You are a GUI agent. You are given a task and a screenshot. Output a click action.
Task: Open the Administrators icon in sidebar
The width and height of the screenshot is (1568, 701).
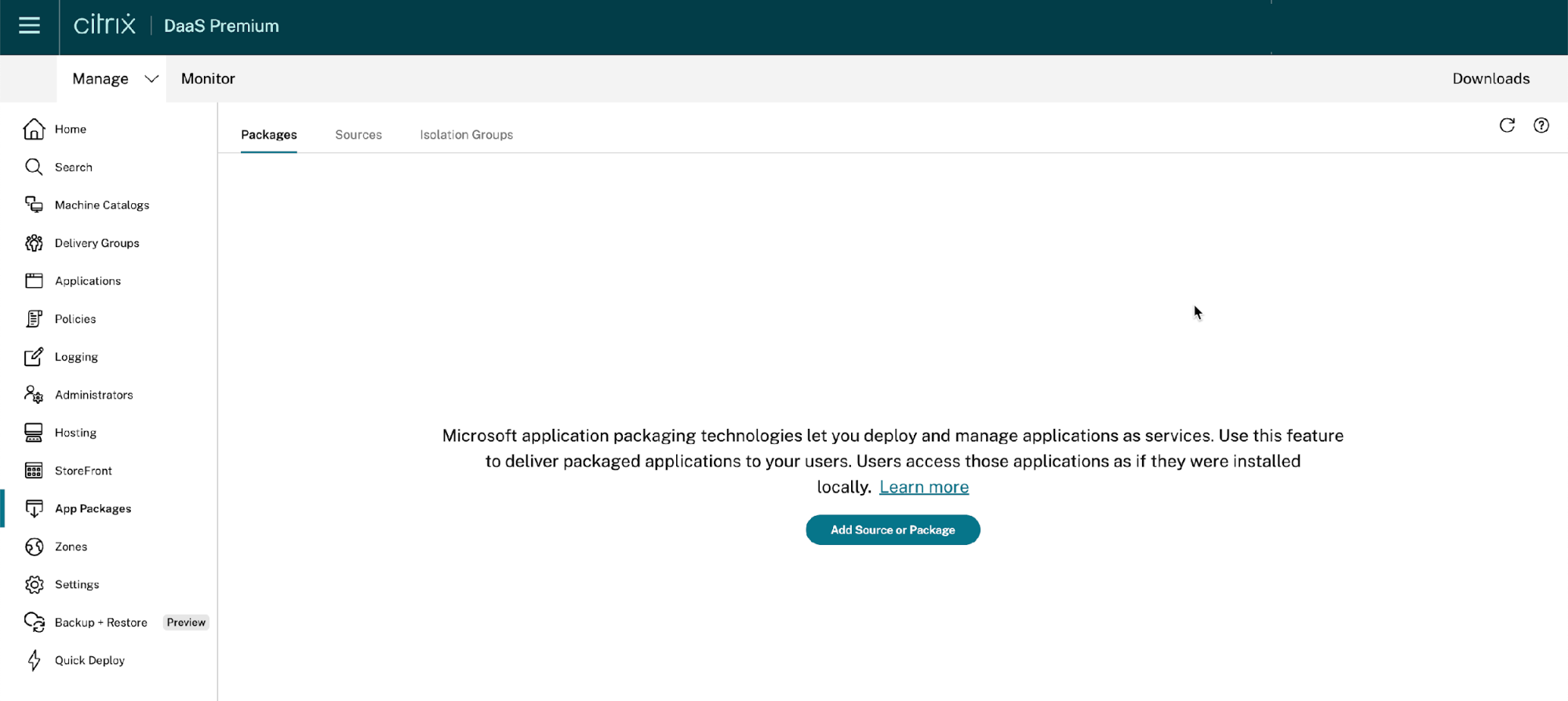click(x=34, y=394)
